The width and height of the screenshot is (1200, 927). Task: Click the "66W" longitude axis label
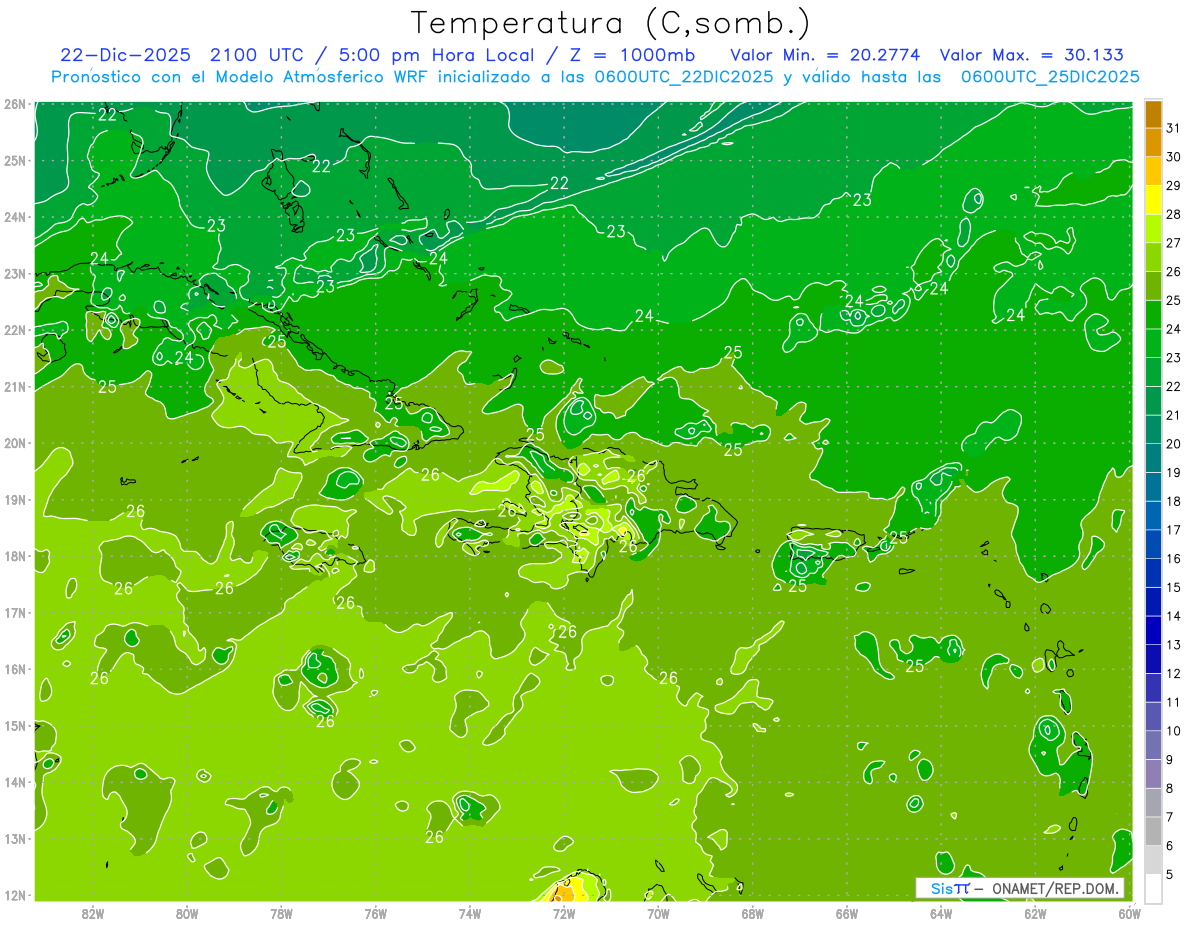tap(847, 913)
